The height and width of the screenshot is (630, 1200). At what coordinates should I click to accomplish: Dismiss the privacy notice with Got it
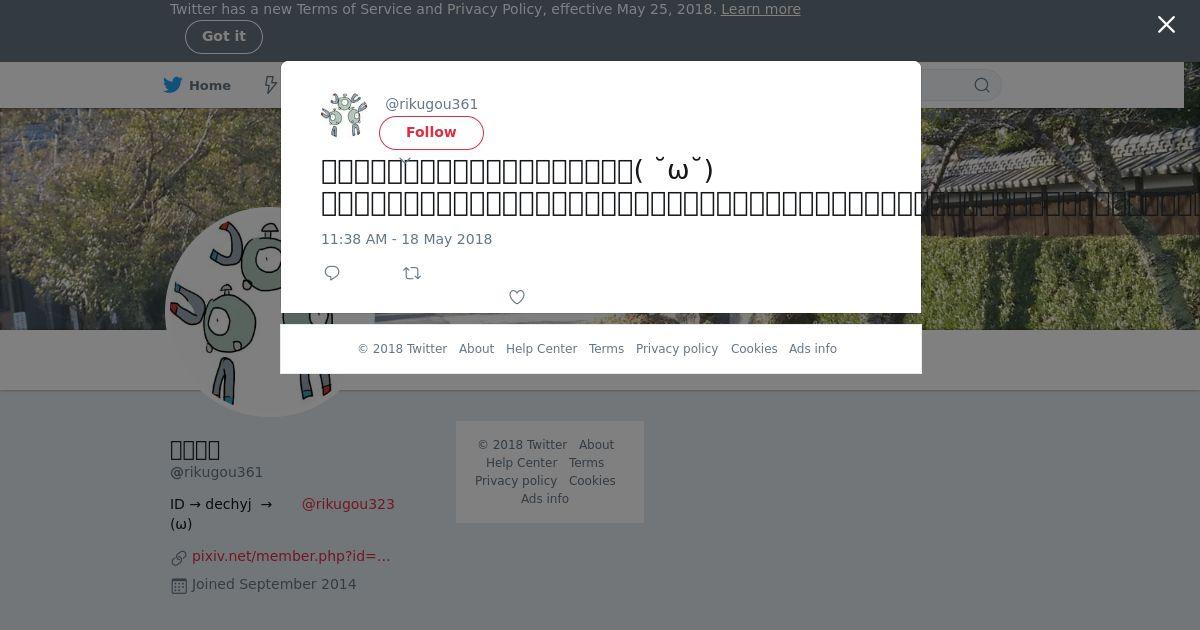tap(224, 36)
